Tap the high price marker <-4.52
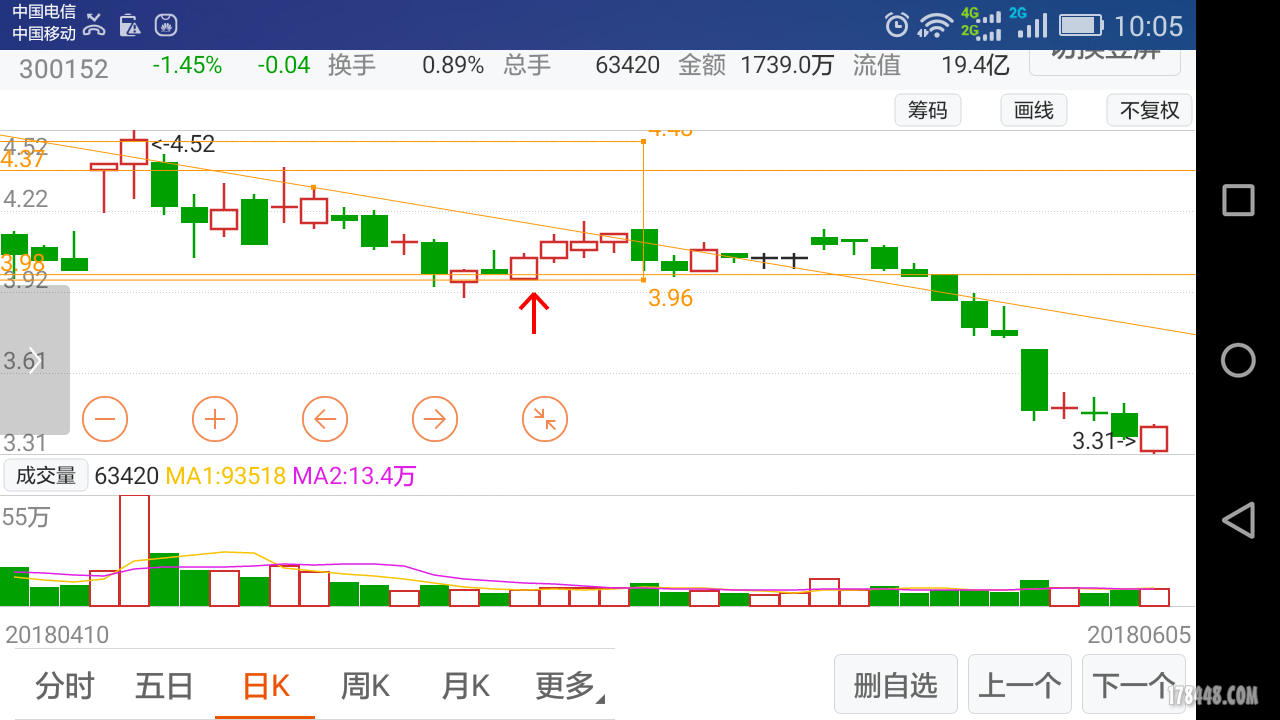Screen dimensions: 1280x720 [183, 144]
